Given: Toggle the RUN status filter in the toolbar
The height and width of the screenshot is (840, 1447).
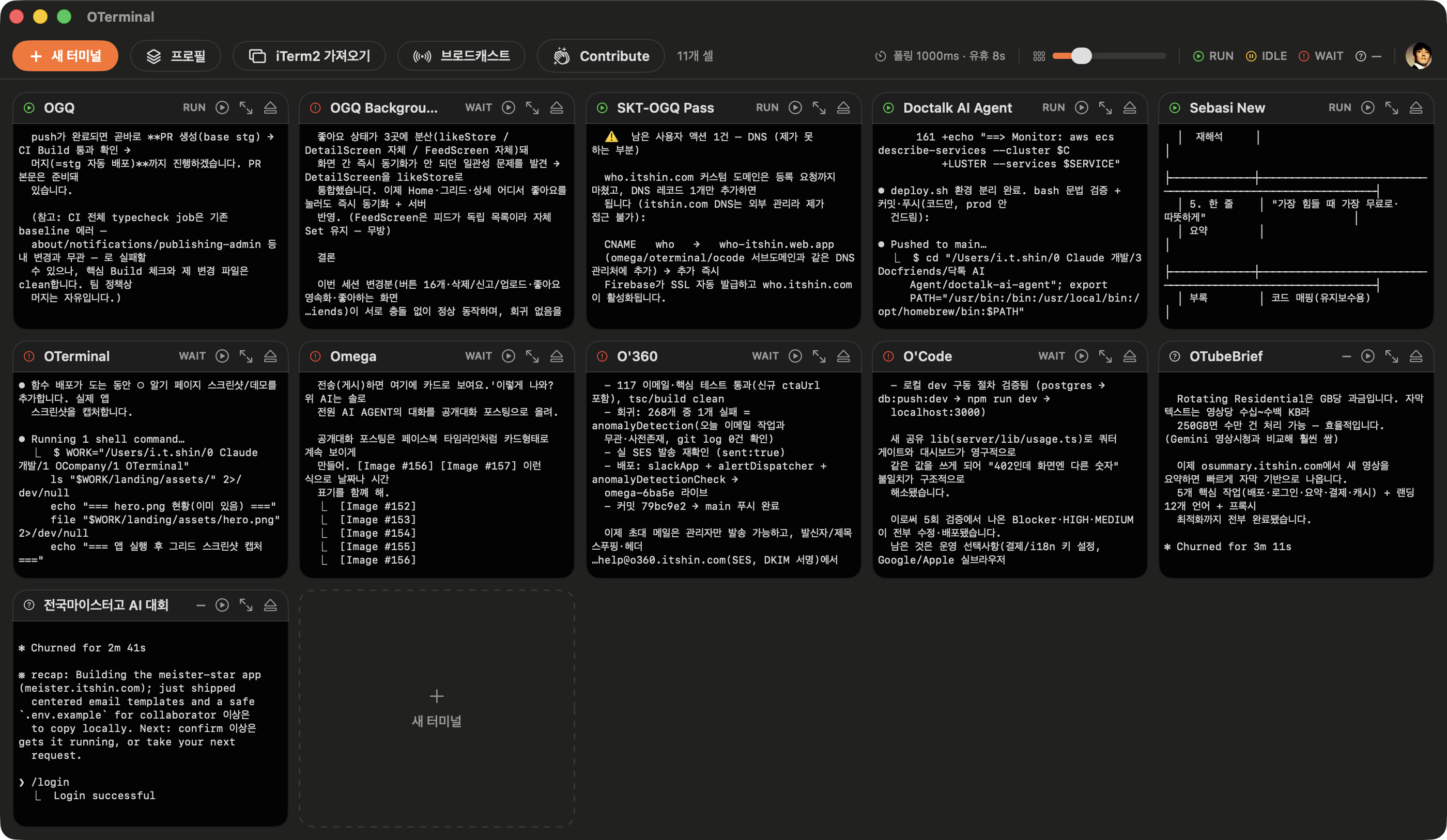Looking at the screenshot, I should (1213, 56).
